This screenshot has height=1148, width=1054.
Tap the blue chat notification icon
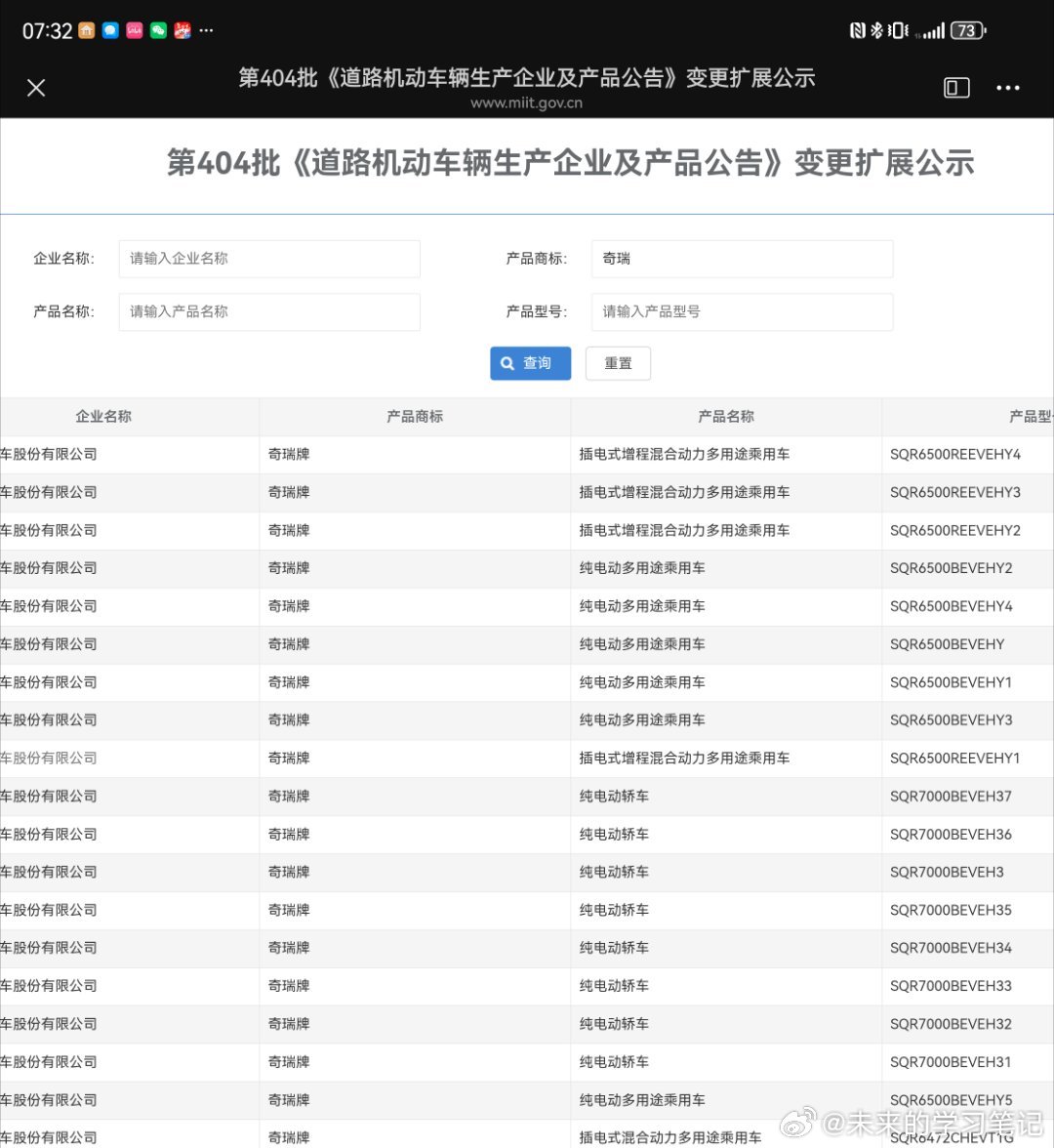tap(110, 31)
